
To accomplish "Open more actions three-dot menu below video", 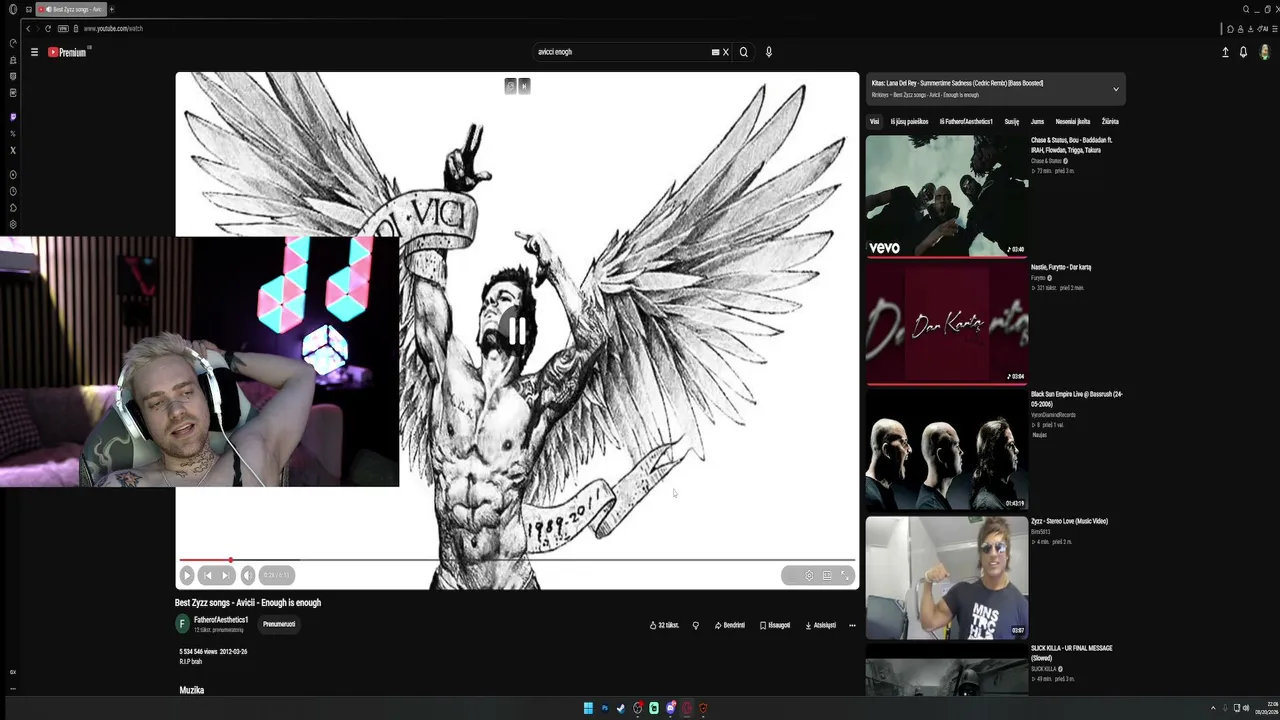I will click(x=852, y=625).
